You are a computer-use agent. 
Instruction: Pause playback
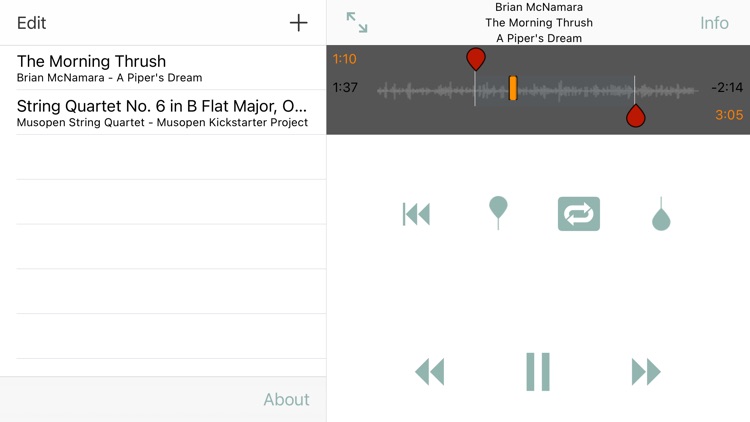coord(538,372)
